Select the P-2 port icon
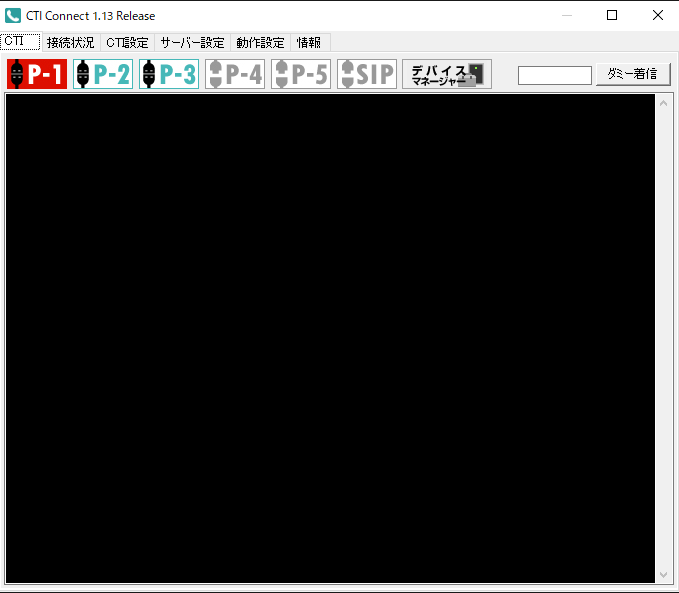679x593 pixels. (x=103, y=74)
